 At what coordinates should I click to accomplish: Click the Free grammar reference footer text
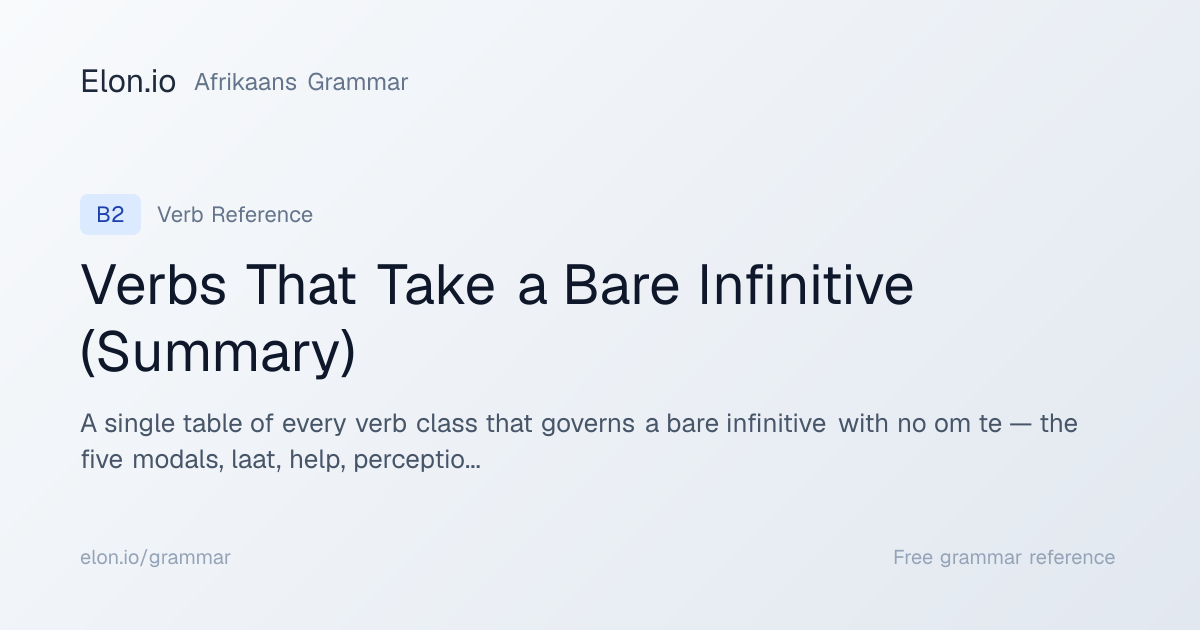pos(1004,558)
